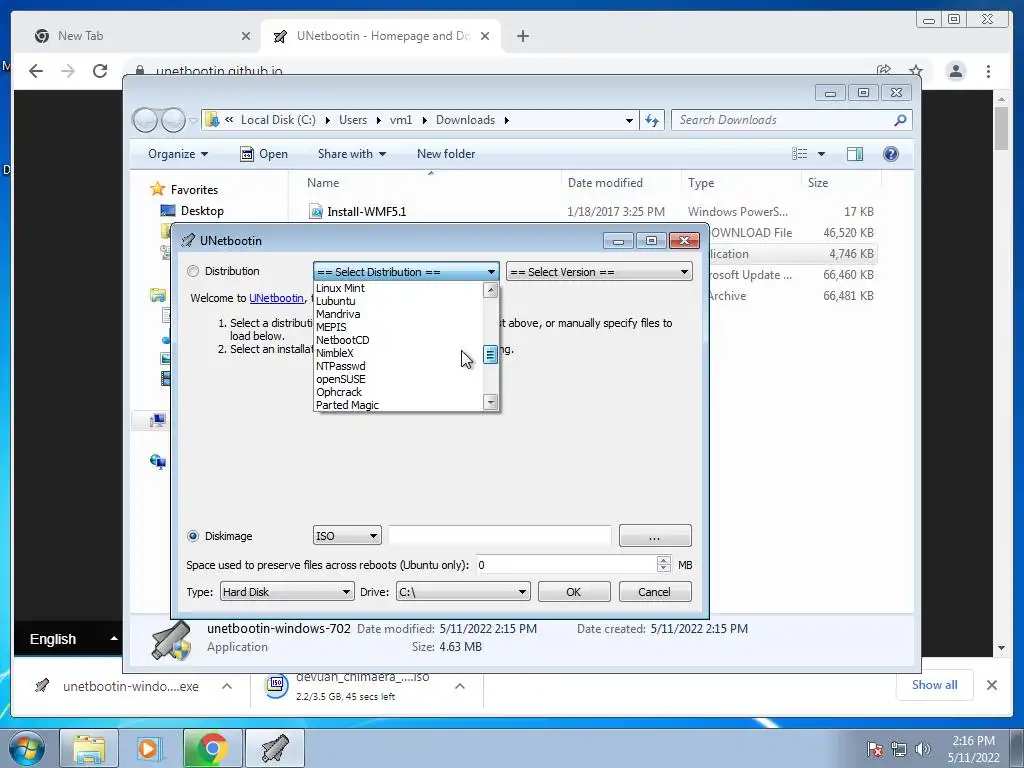Open Explorer help icon
This screenshot has height=768, width=1024.
point(890,154)
